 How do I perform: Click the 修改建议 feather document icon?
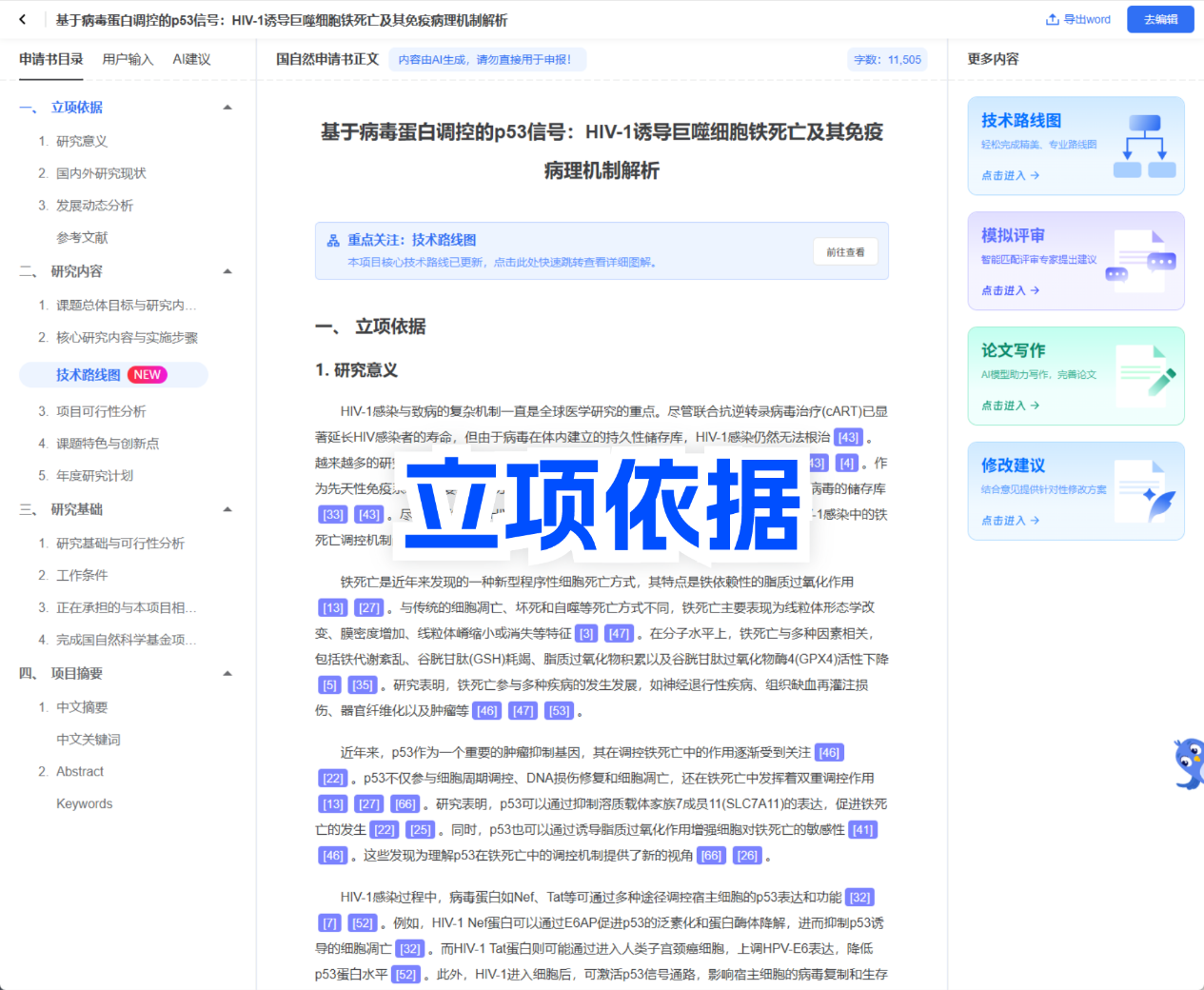[1145, 490]
